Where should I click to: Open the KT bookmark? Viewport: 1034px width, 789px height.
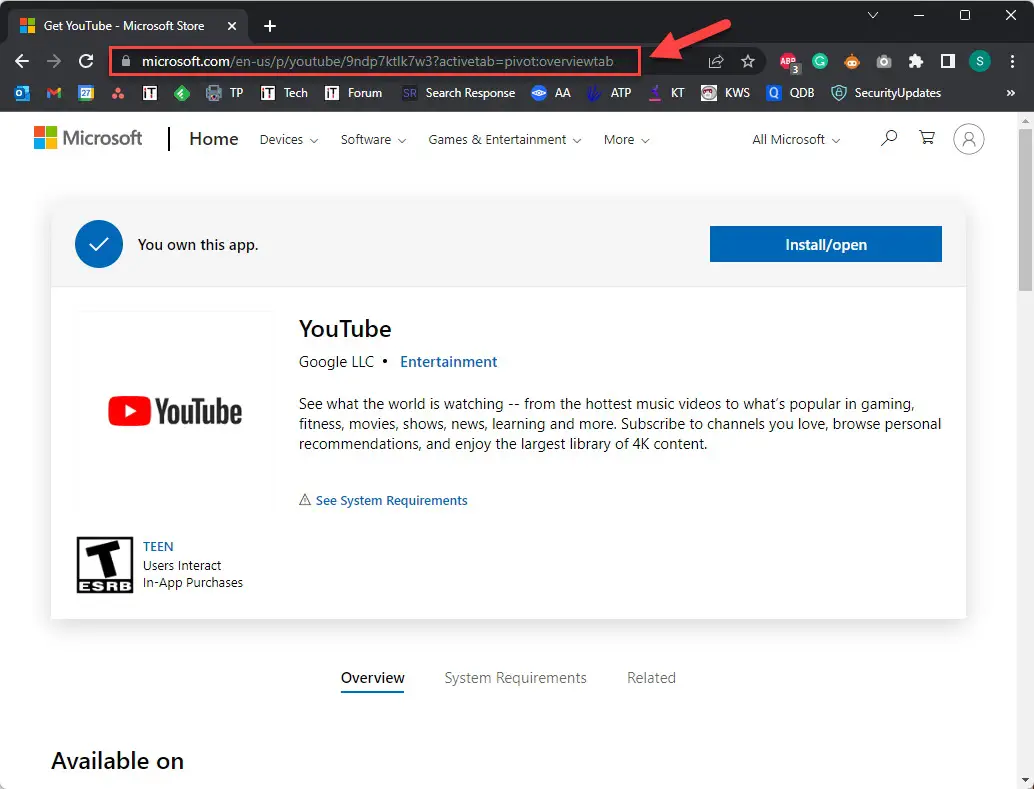666,93
